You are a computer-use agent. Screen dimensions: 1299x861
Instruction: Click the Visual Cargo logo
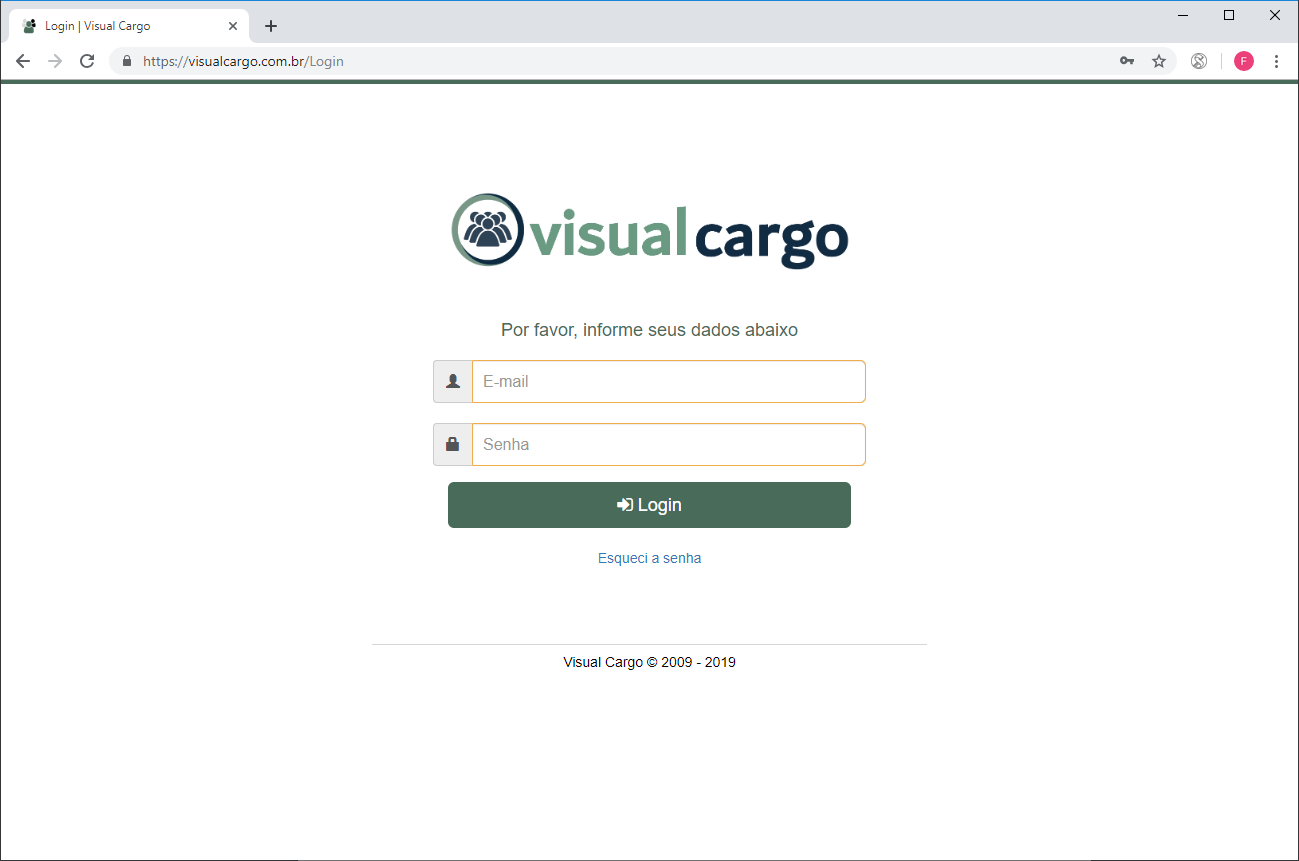(x=650, y=231)
